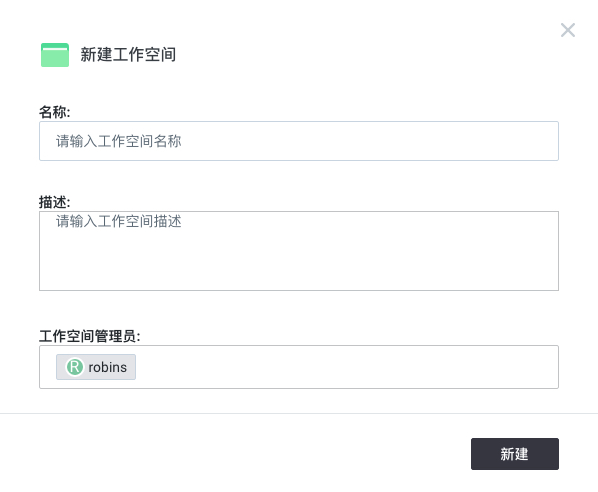Dismiss dialog using the X icon
Viewport: 598px width, 492px height.
(x=567, y=30)
